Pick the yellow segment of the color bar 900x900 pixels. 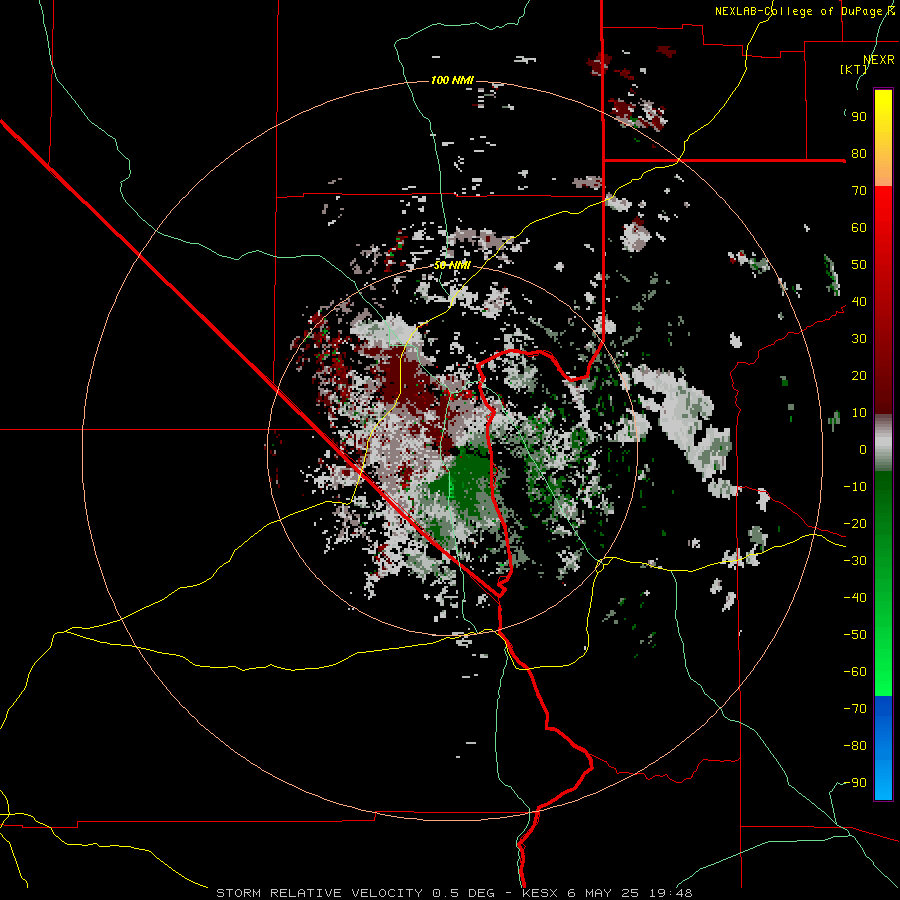tap(883, 138)
